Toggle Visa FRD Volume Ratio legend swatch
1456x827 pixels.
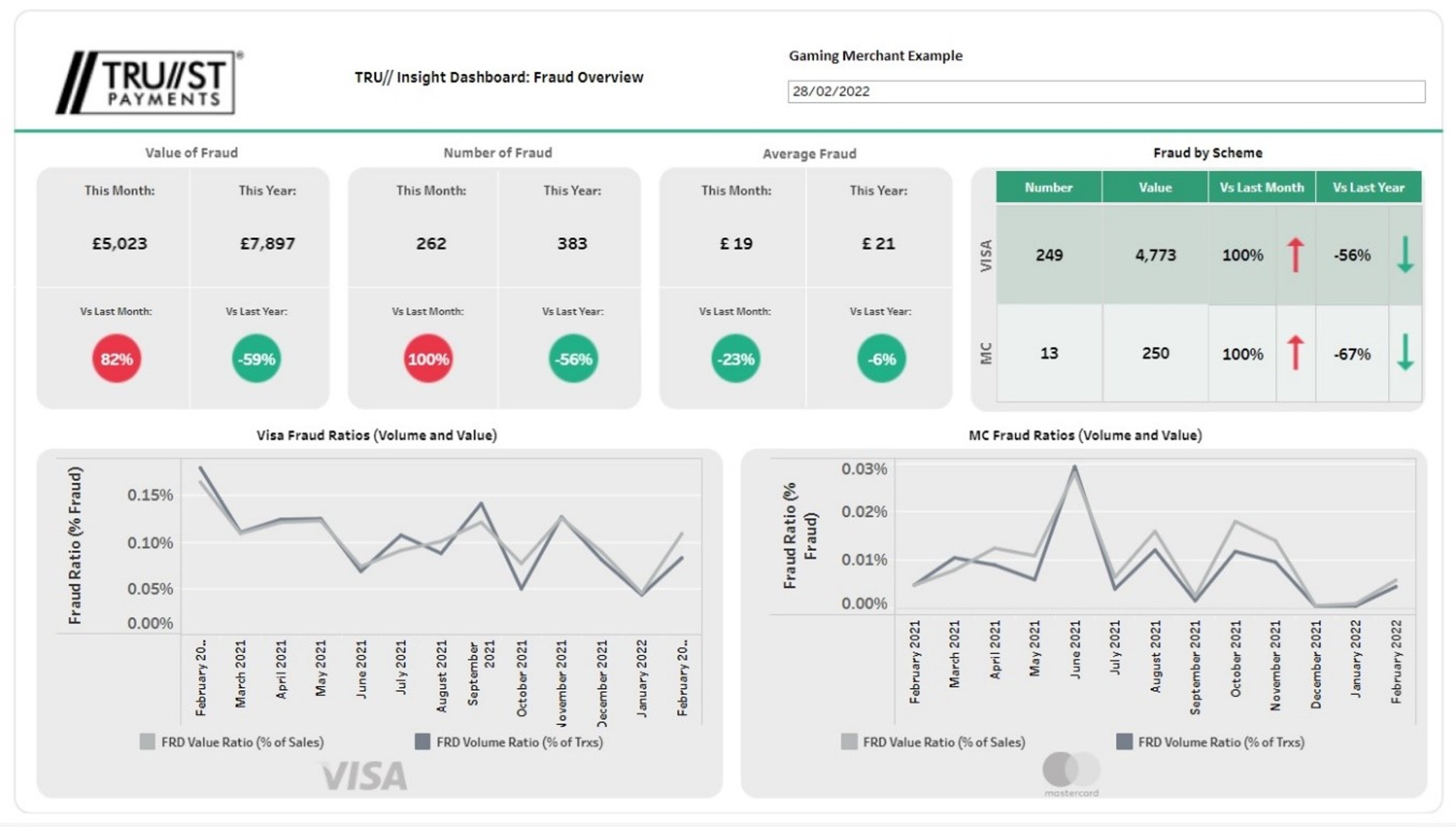423,742
